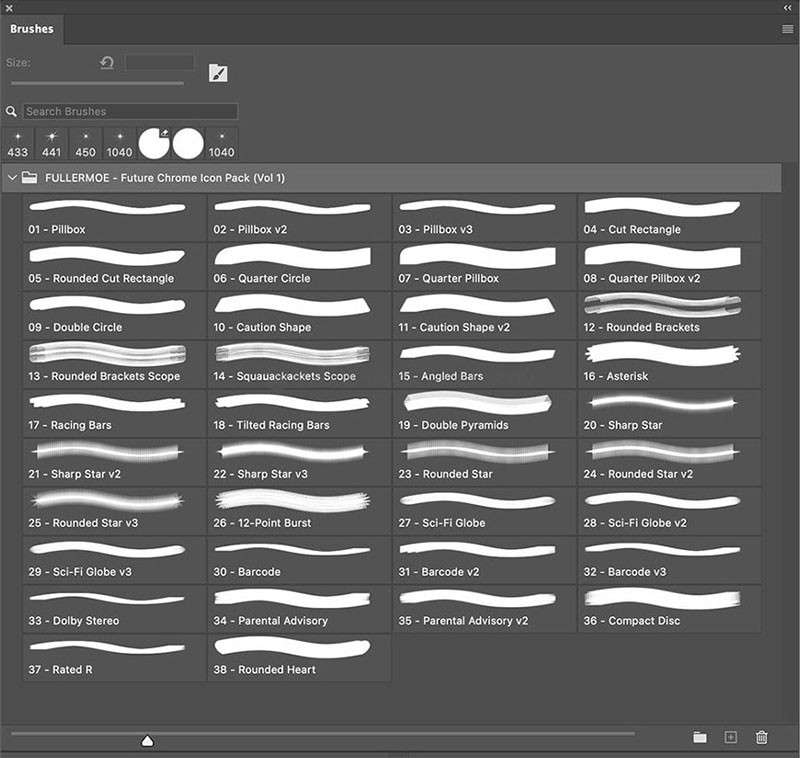Open the Brushes panel flyout menu
The image size is (800, 758).
pyautogui.click(x=787, y=30)
